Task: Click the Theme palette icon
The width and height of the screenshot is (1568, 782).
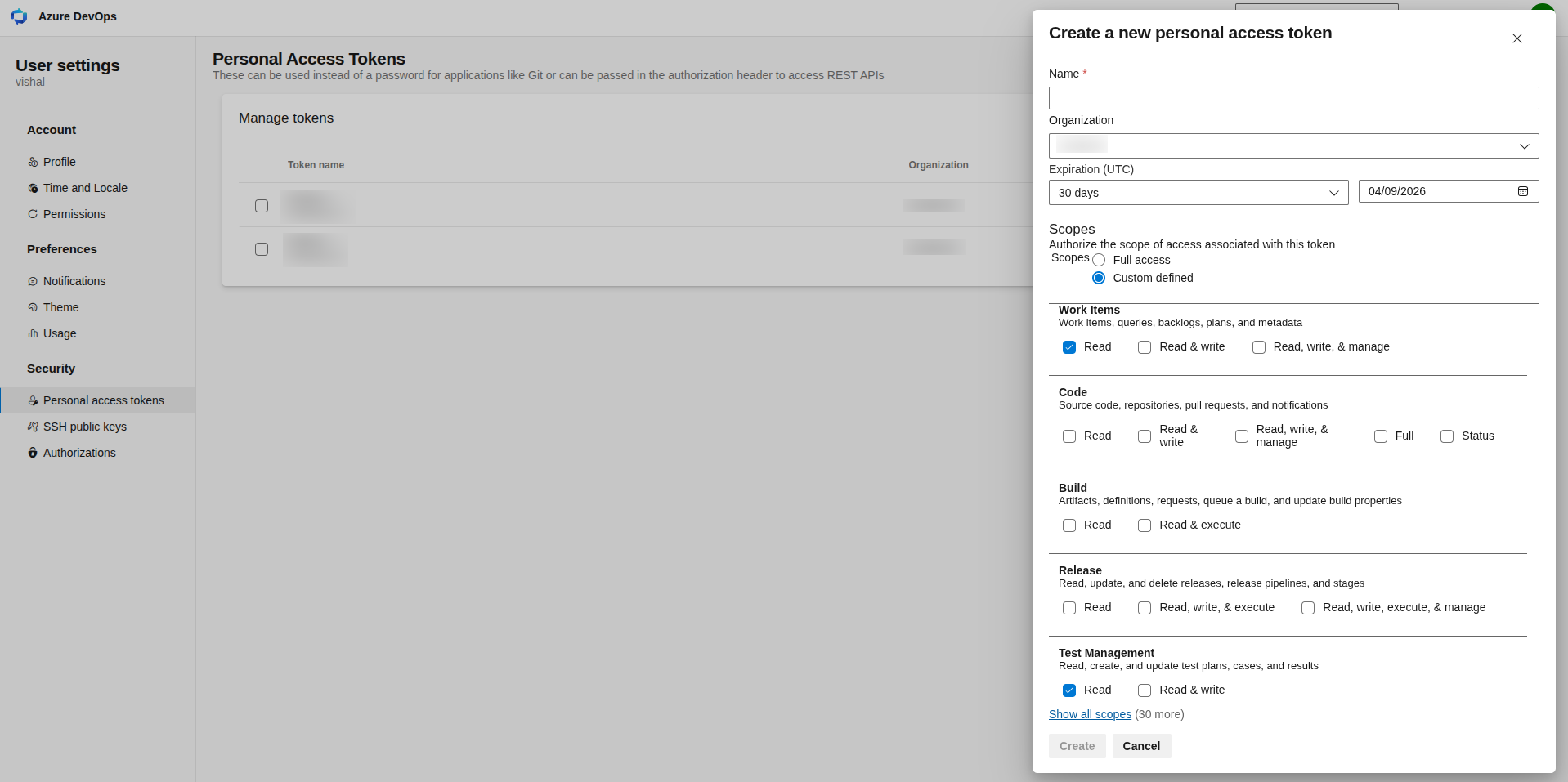Action: coord(33,307)
